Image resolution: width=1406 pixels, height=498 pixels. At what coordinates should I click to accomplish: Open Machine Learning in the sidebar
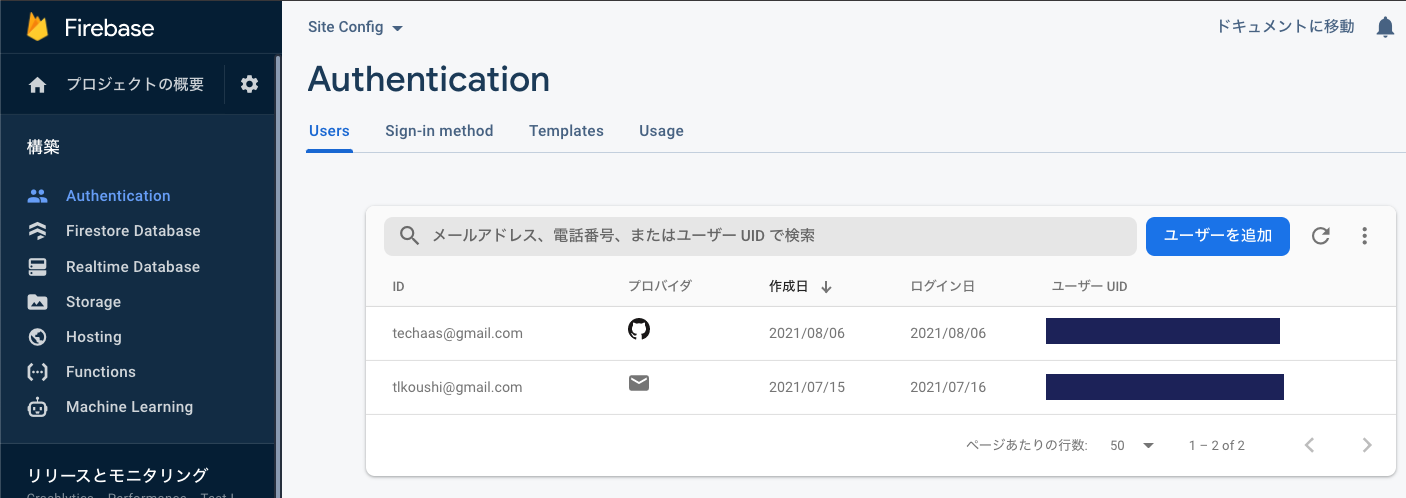[129, 407]
